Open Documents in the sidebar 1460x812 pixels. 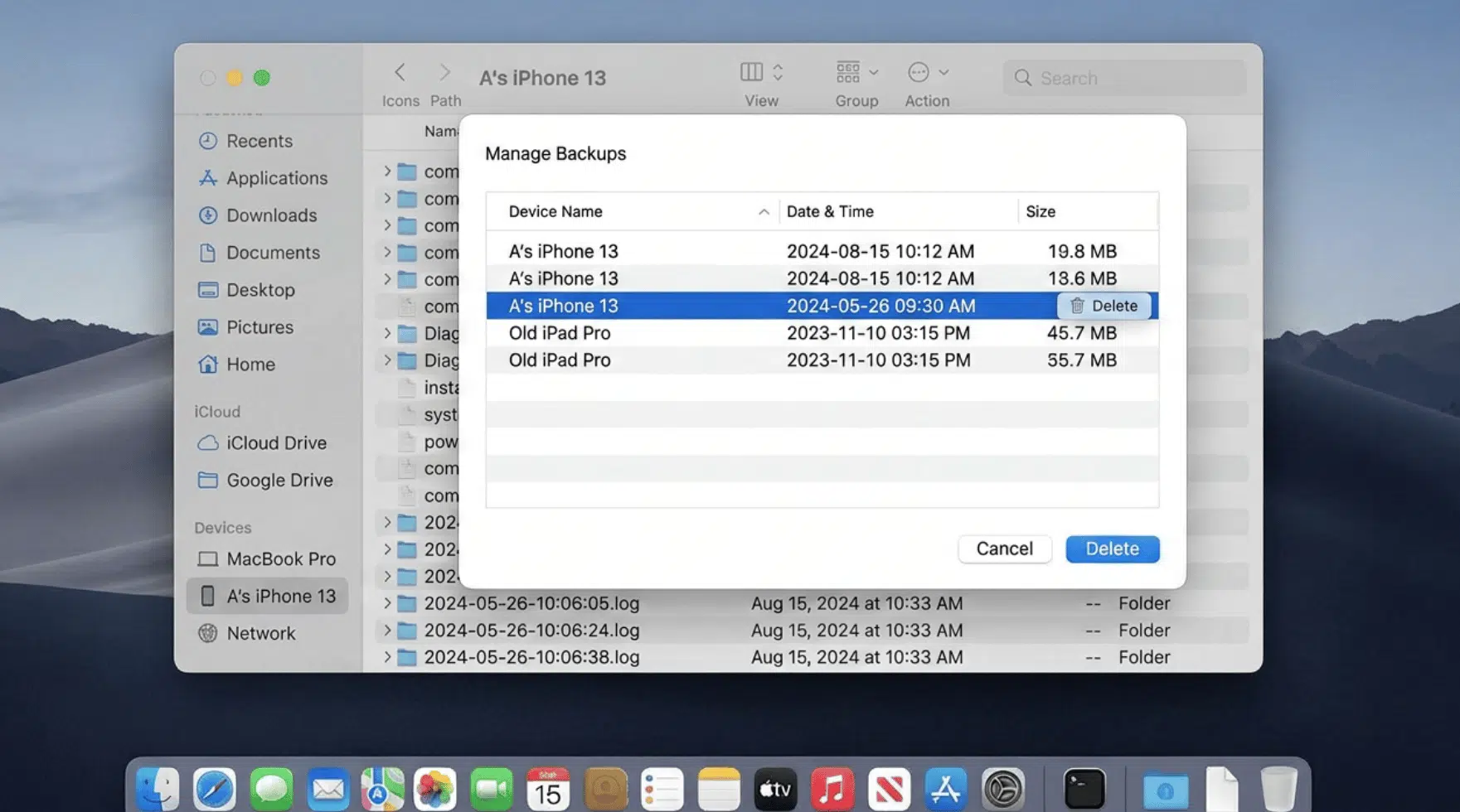[259, 253]
